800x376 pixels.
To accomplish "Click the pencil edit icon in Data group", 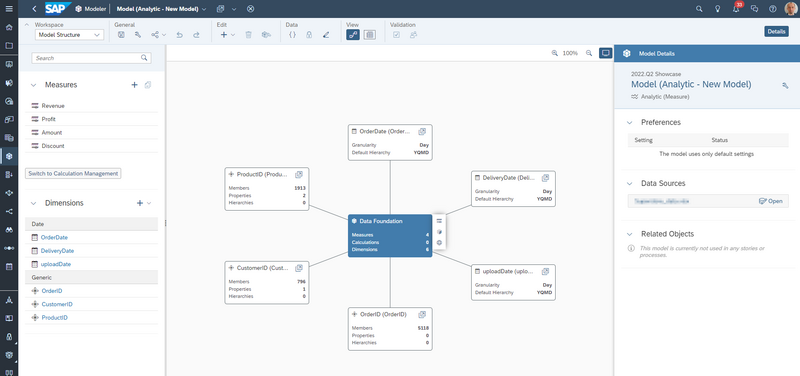I will (x=326, y=35).
